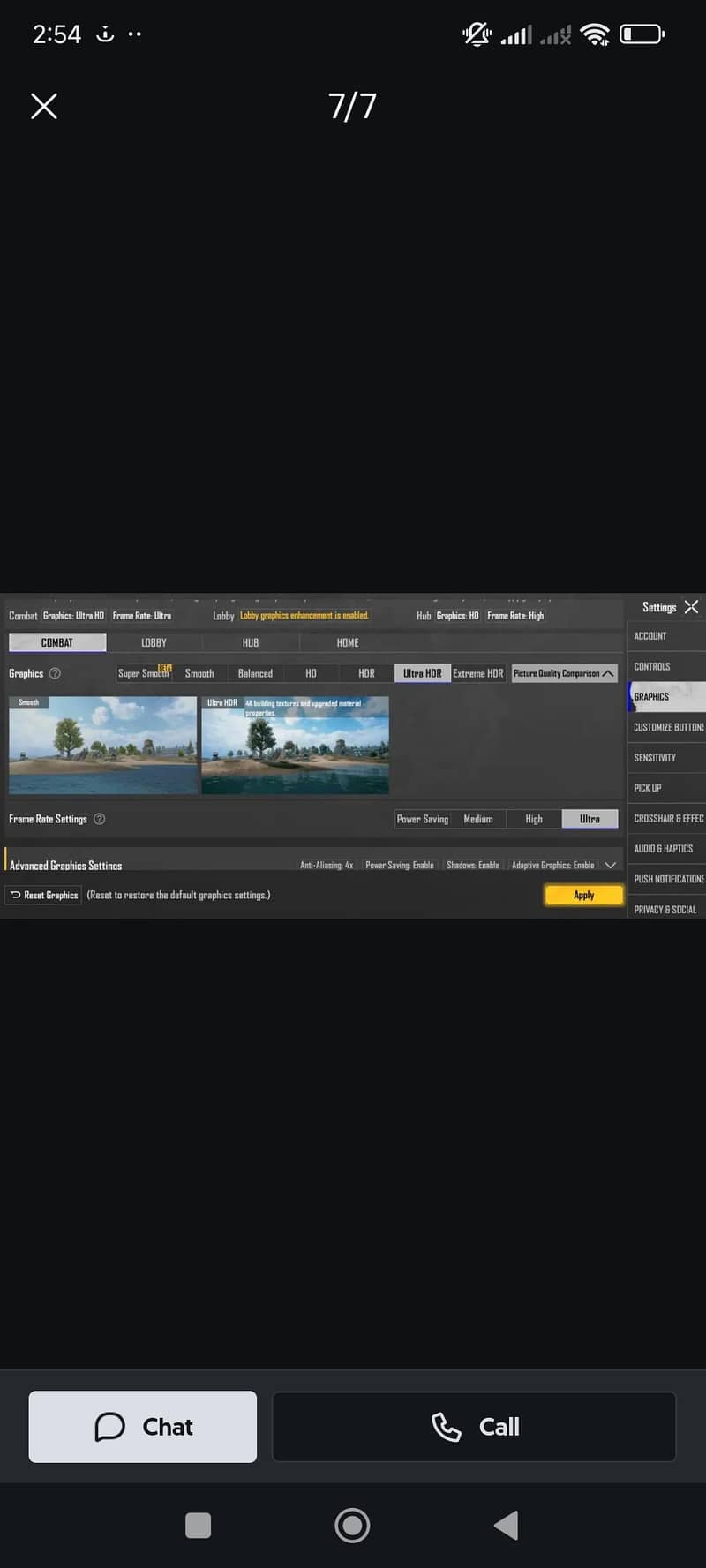Viewport: 706px width, 1568px height.
Task: Click the Ultra HDR comparison preview image
Action: (296, 745)
